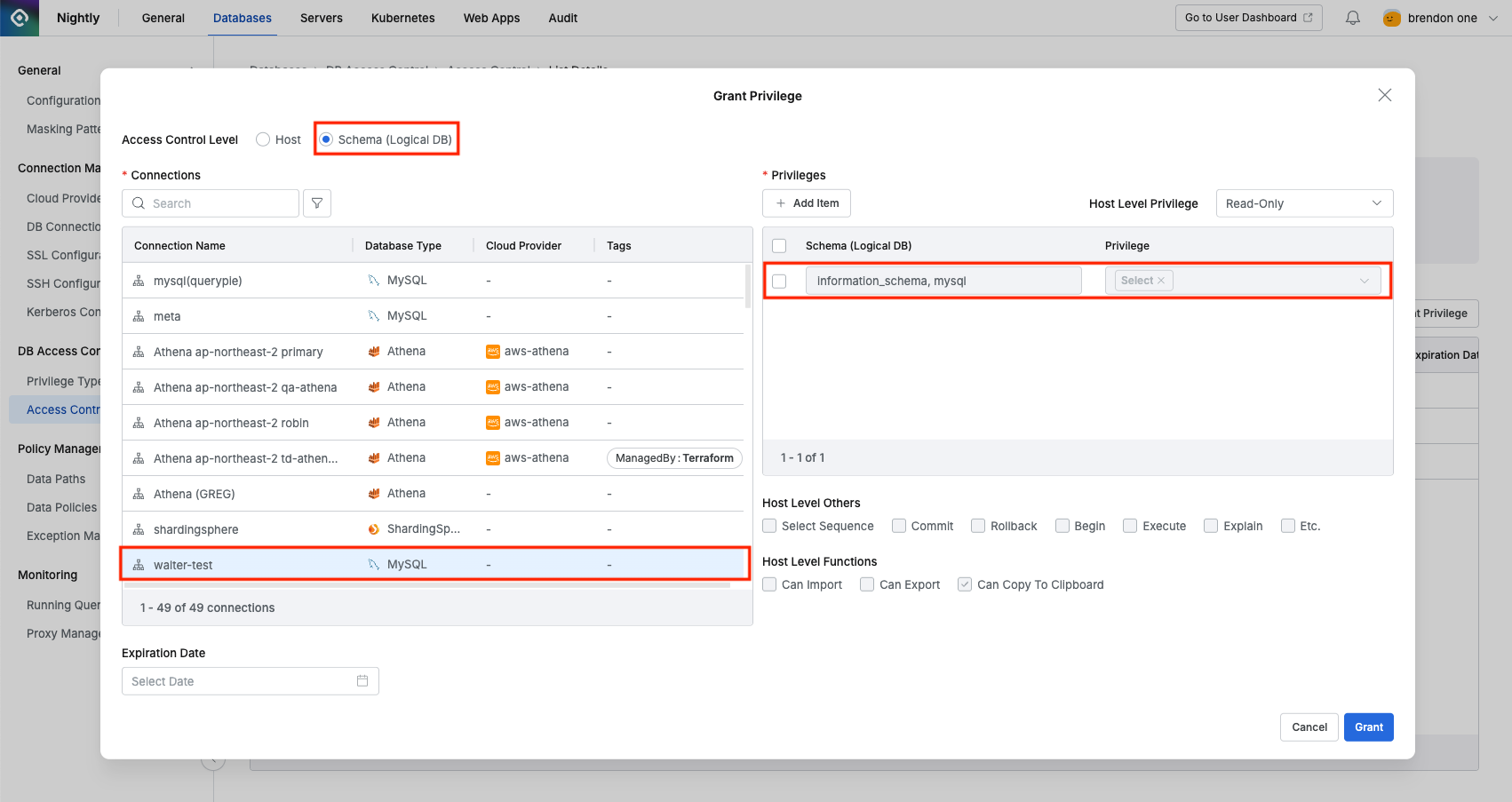
Task: Remove the Select privilege tag
Action: 1161,281
